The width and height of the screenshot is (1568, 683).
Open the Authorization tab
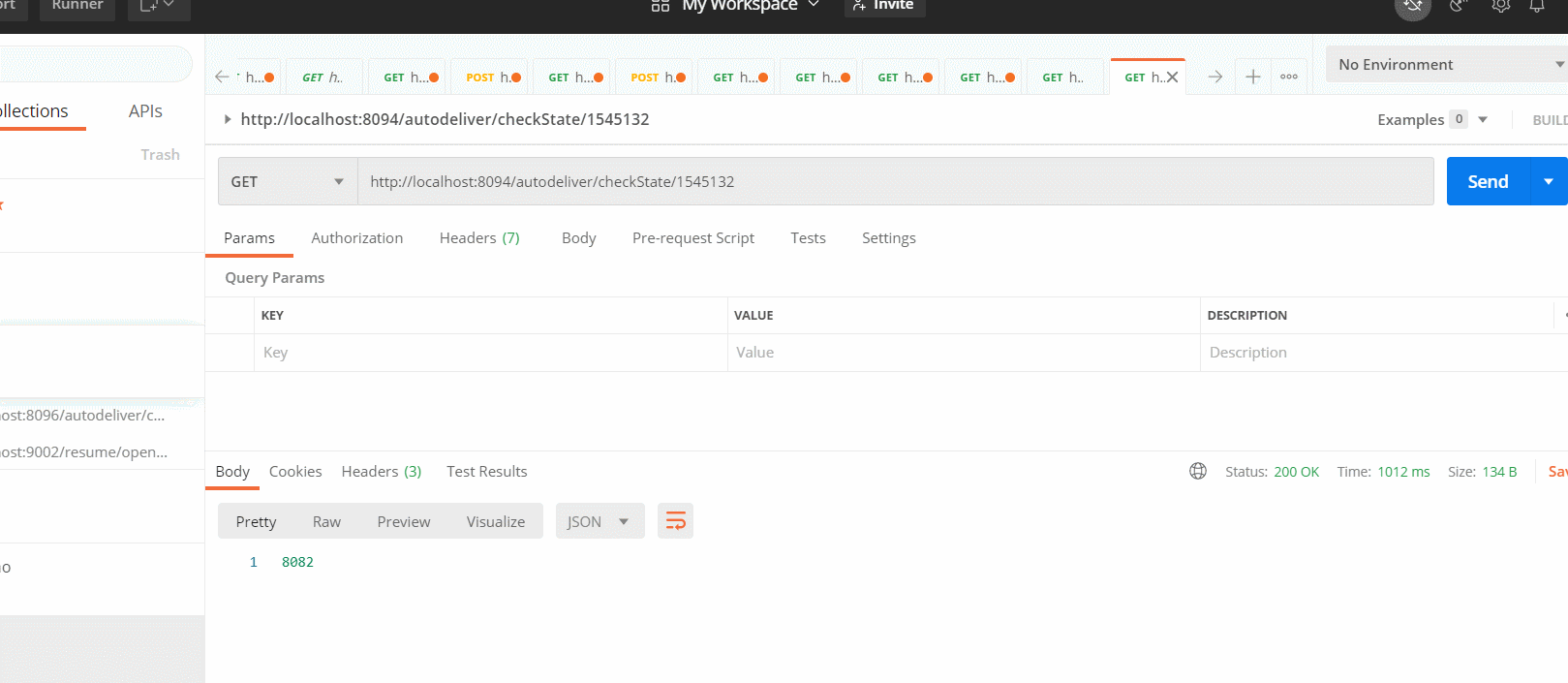356,238
